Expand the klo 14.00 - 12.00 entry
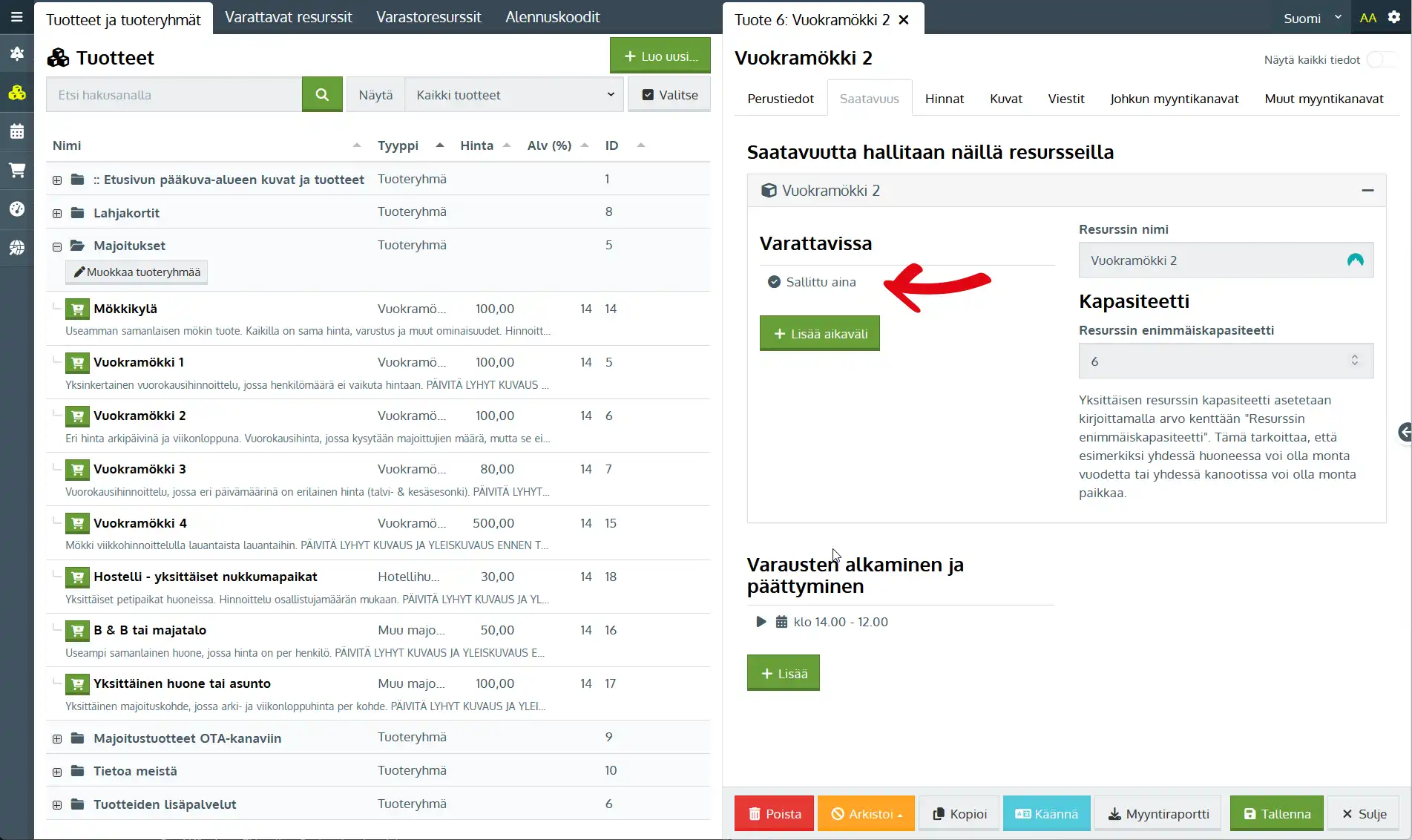This screenshot has width=1412, height=840. tap(761, 622)
